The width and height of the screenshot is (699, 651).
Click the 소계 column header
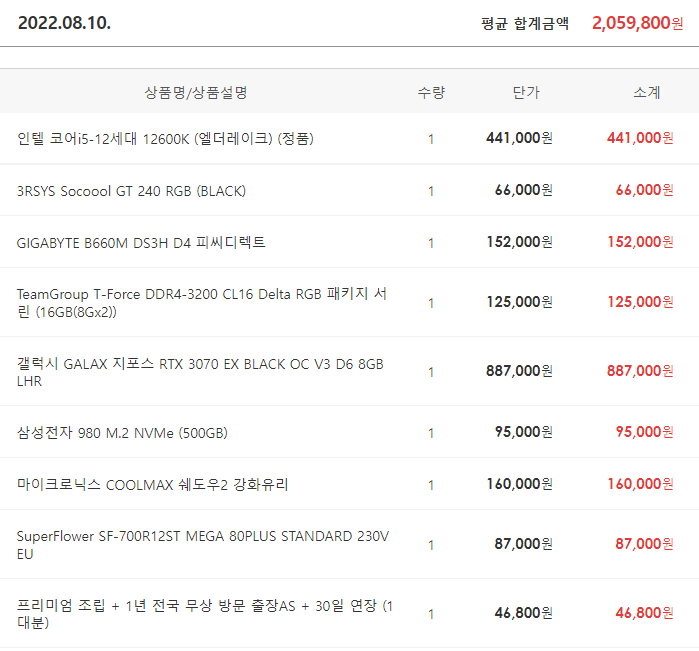646,92
